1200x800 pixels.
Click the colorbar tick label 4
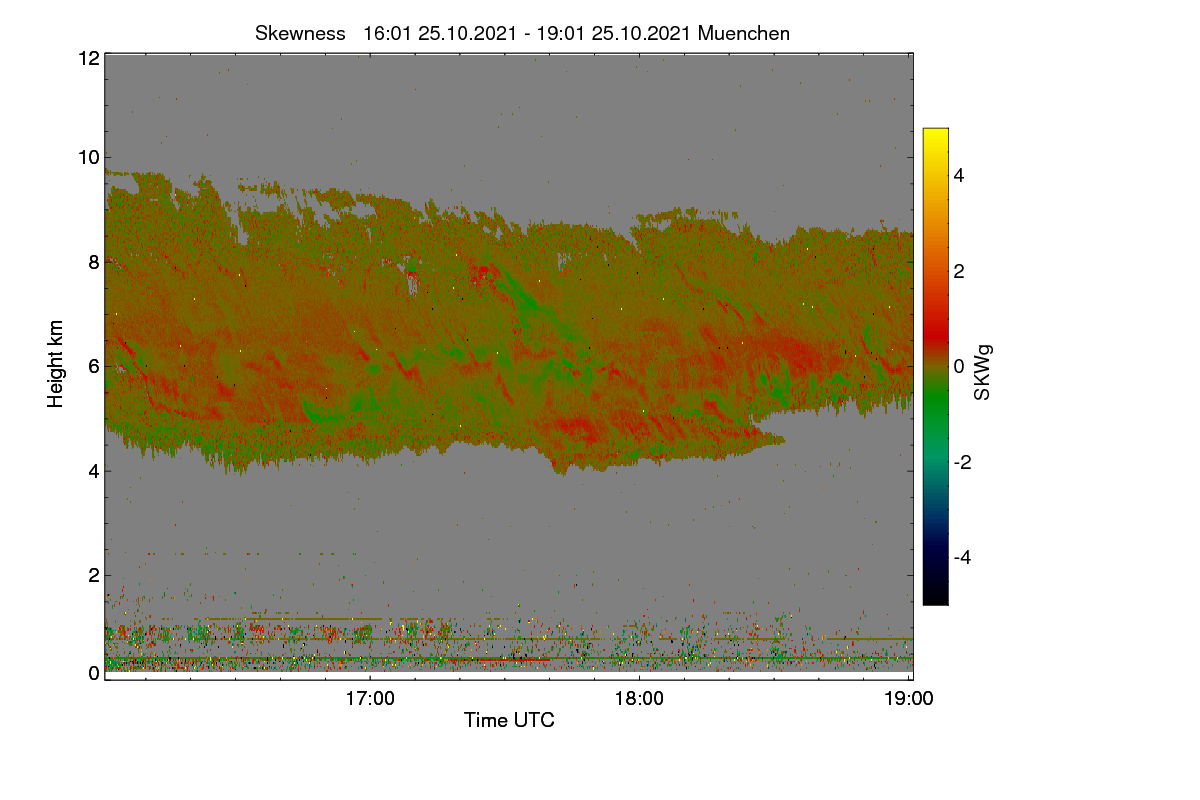960,176
